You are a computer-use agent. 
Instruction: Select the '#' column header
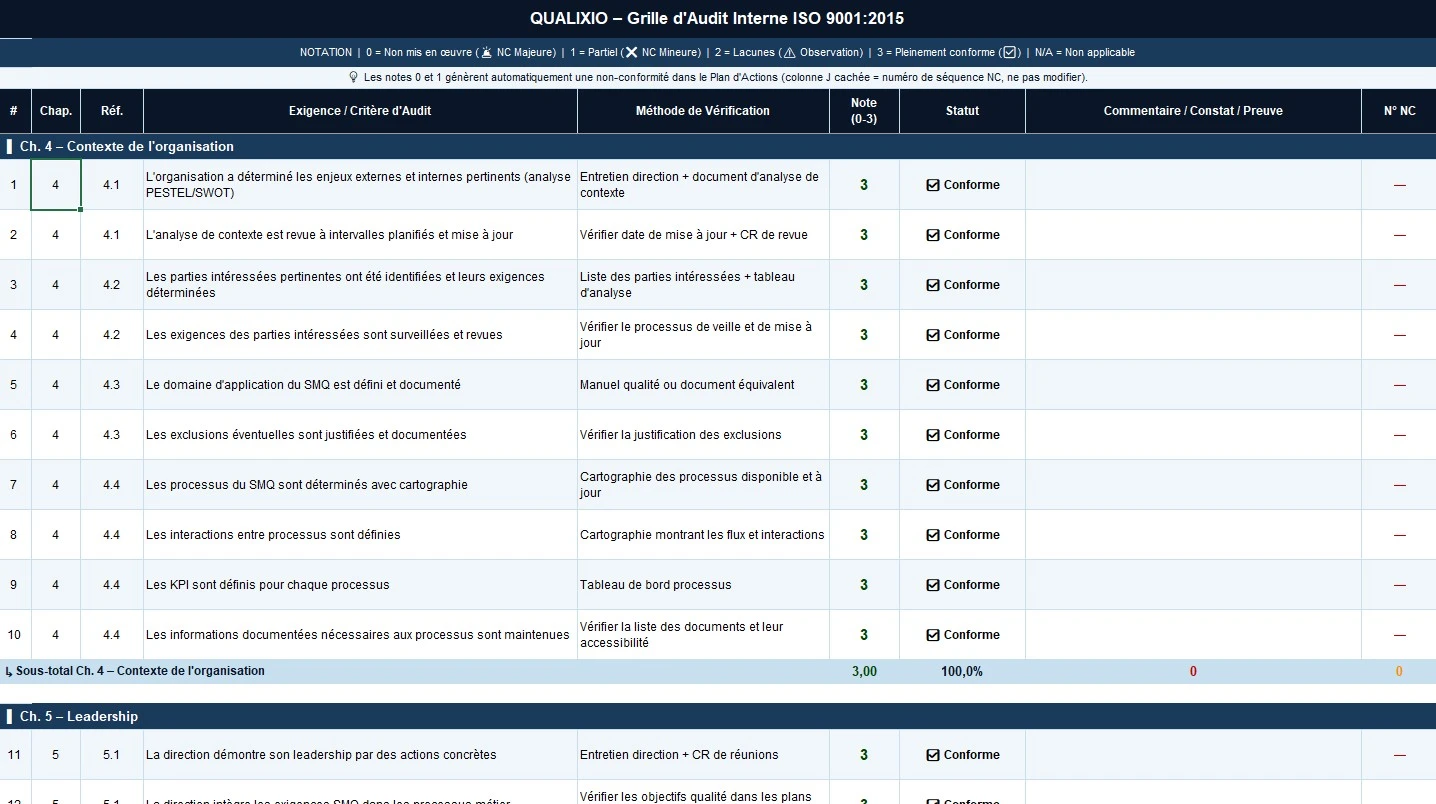(14, 111)
